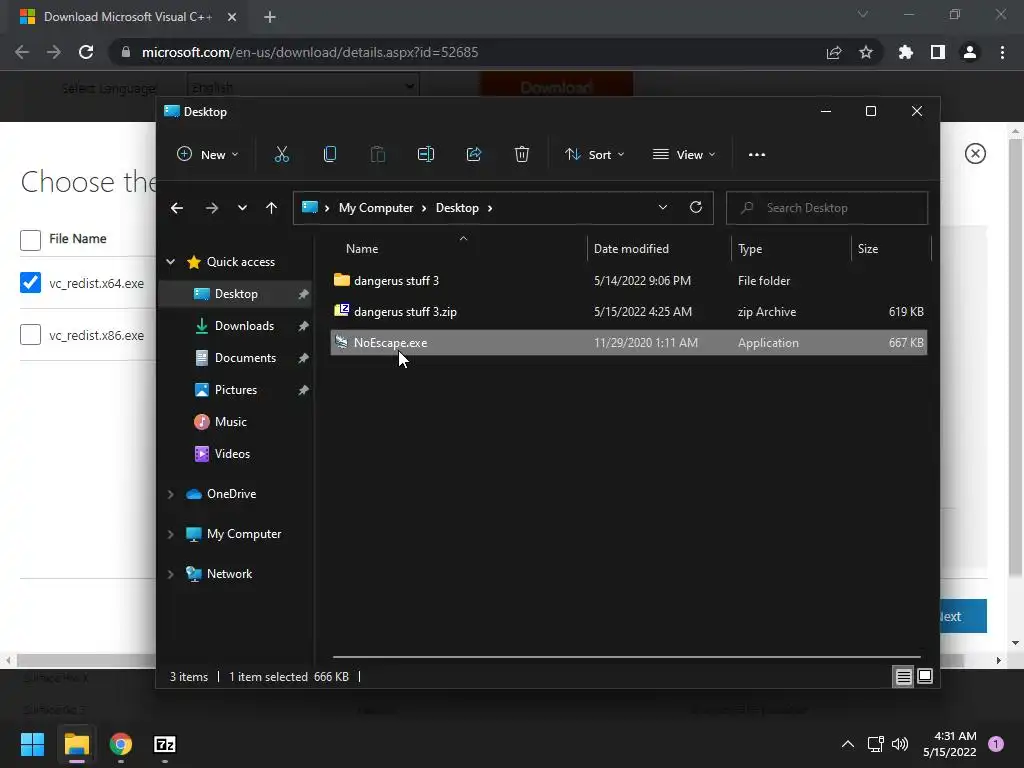
Task: Select Pictures in the Quick access sidebar
Action: 236,390
